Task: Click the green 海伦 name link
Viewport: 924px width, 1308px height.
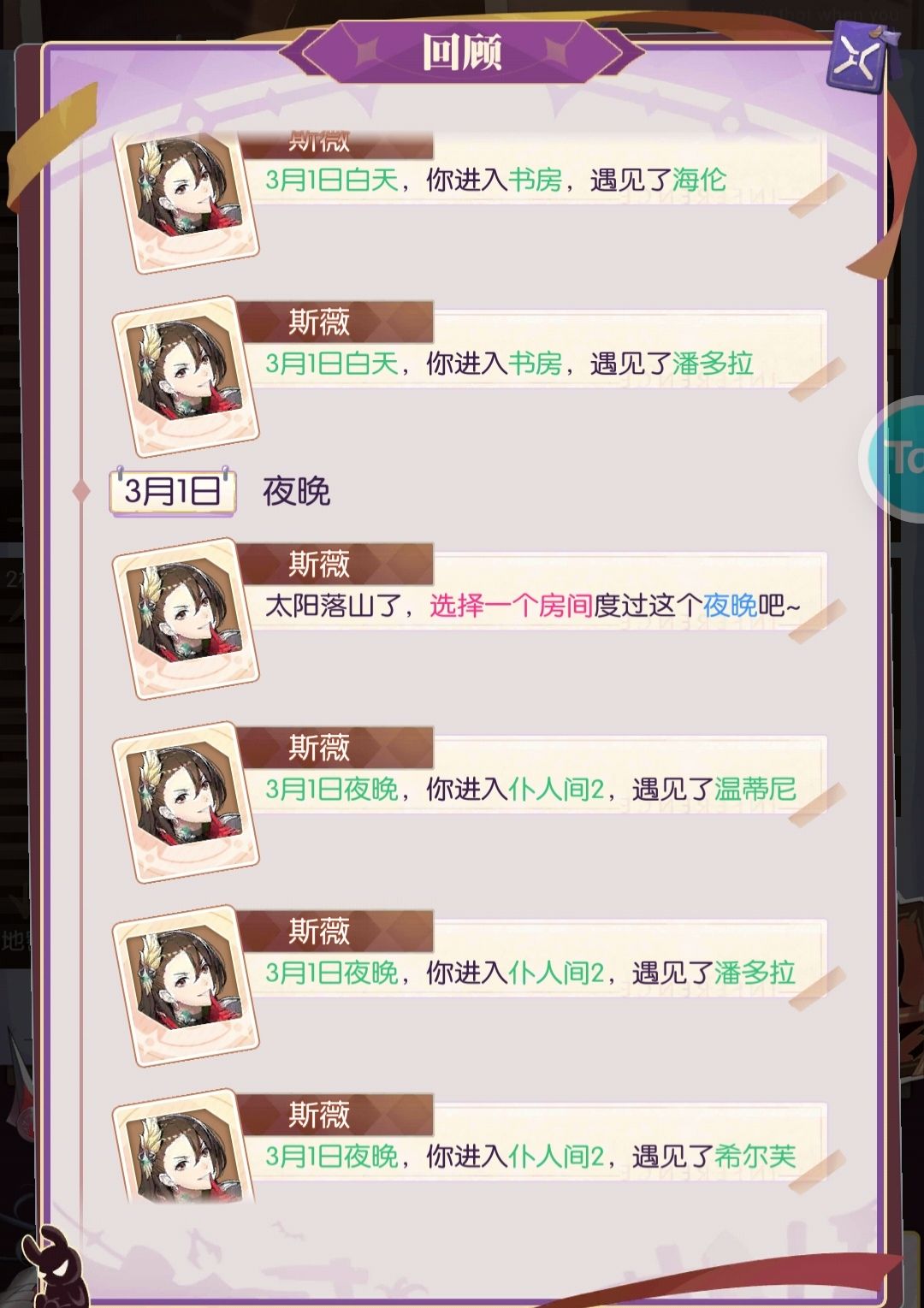Action: tap(699, 180)
